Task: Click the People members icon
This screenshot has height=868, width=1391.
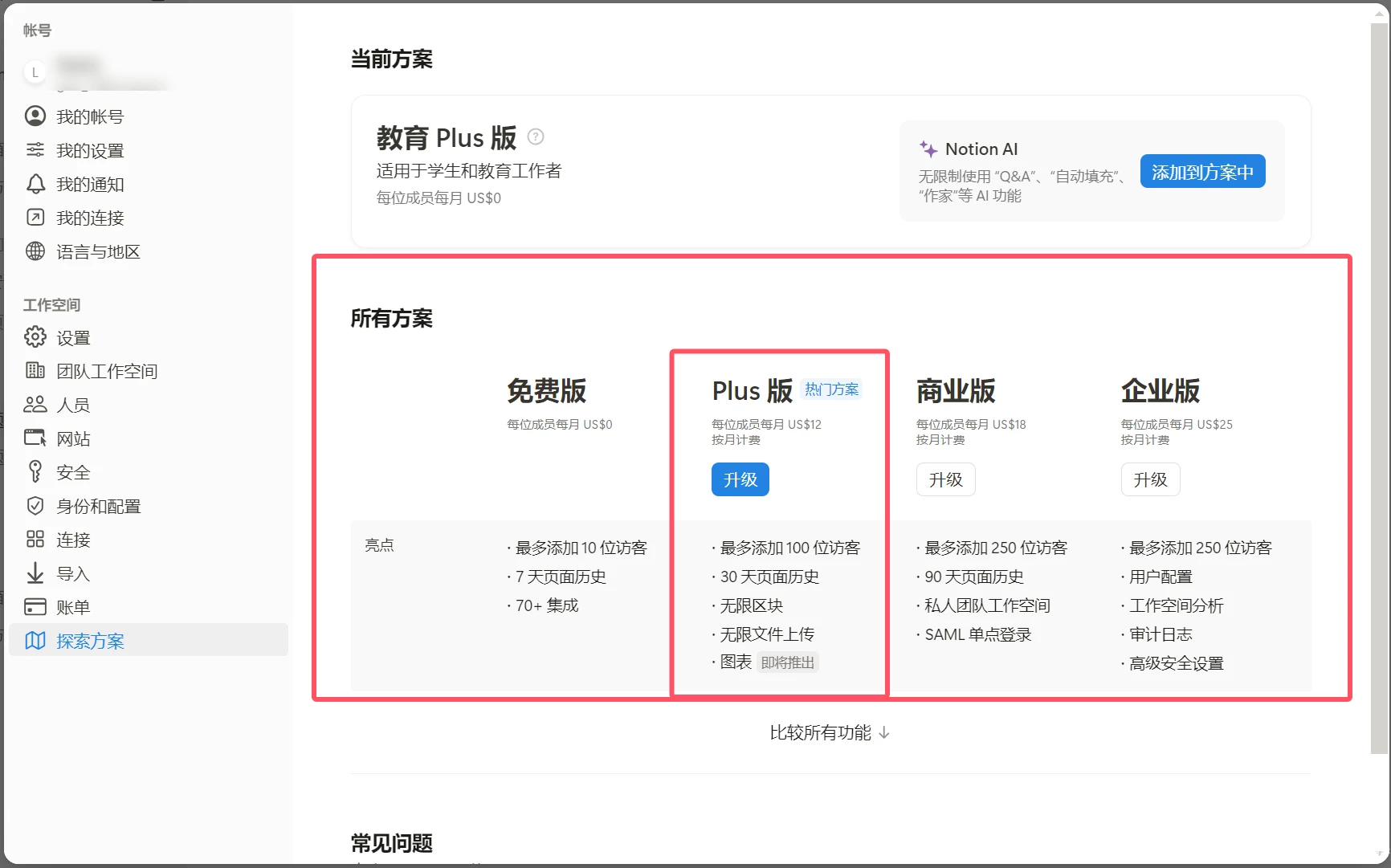Action: [x=35, y=405]
